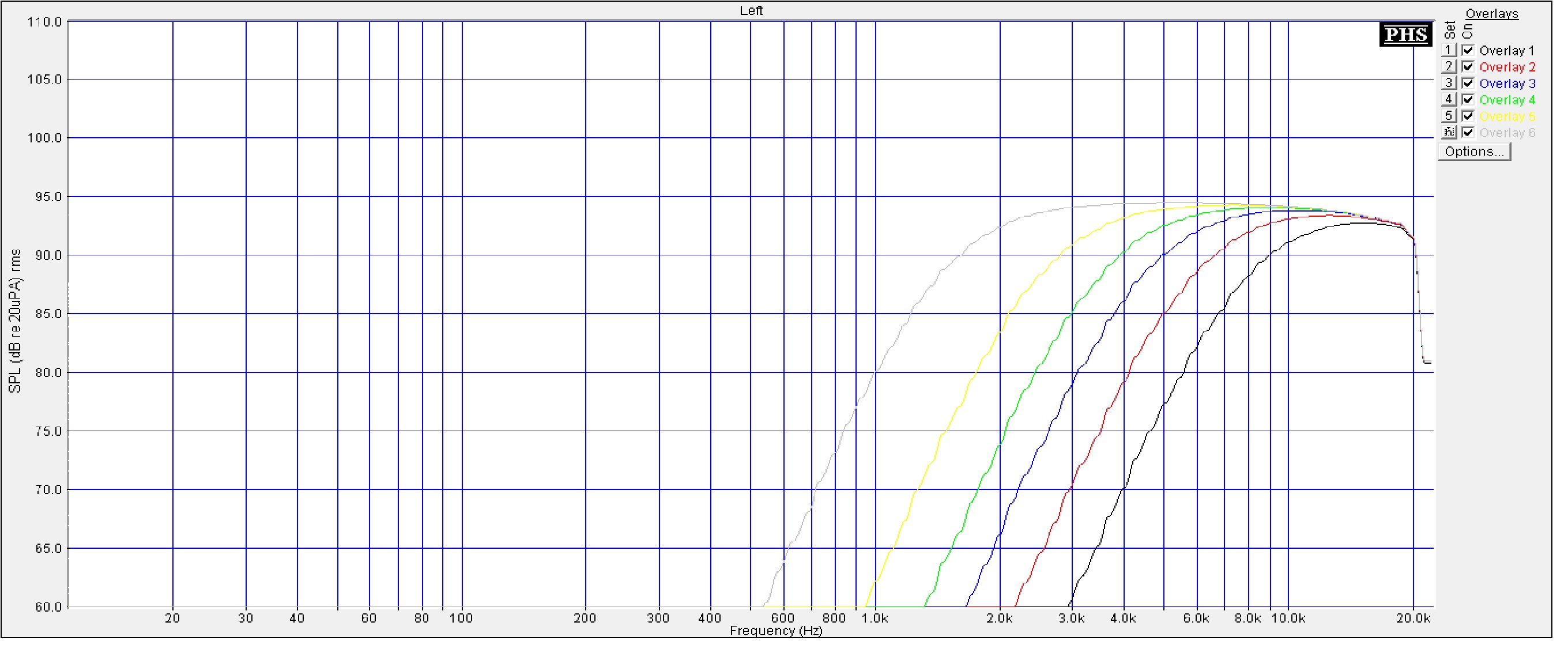This screenshot has width=1568, height=656.
Task: Click the yellow Overlay 5 label
Action: pos(1506,117)
